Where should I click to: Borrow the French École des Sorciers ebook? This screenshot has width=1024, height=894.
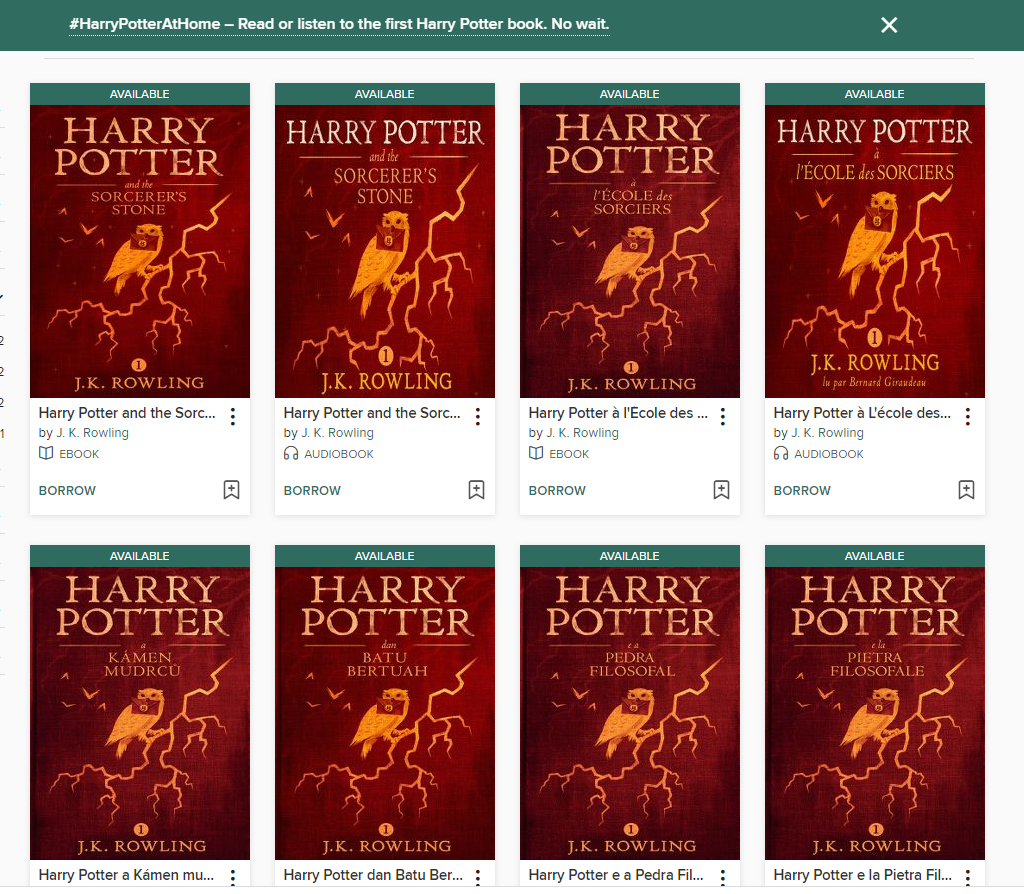[557, 491]
